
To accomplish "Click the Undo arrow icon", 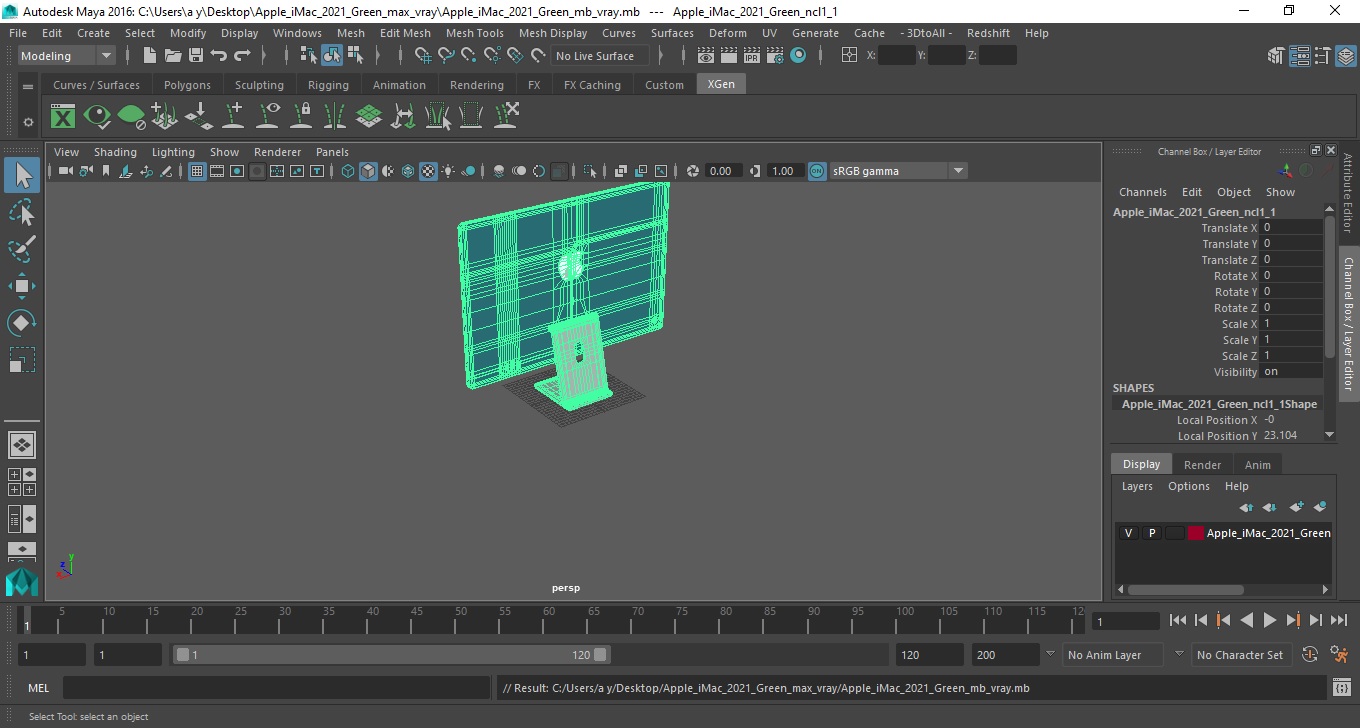I will pos(219,56).
